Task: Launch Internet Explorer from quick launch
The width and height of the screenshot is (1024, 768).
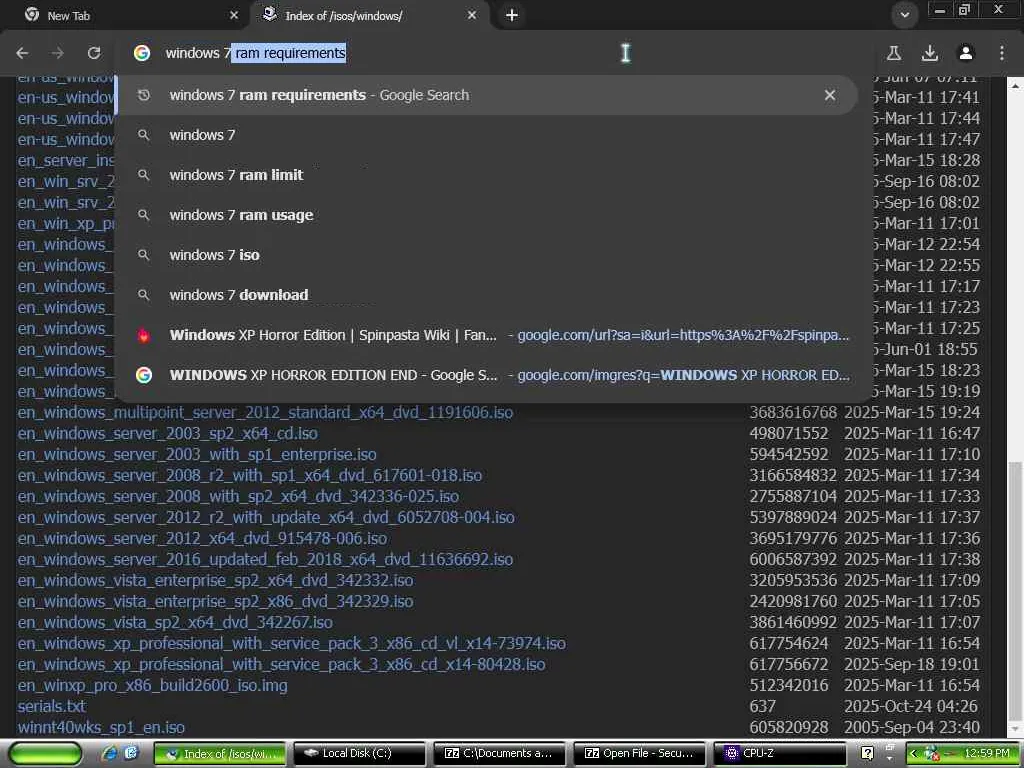Action: pyautogui.click(x=109, y=753)
